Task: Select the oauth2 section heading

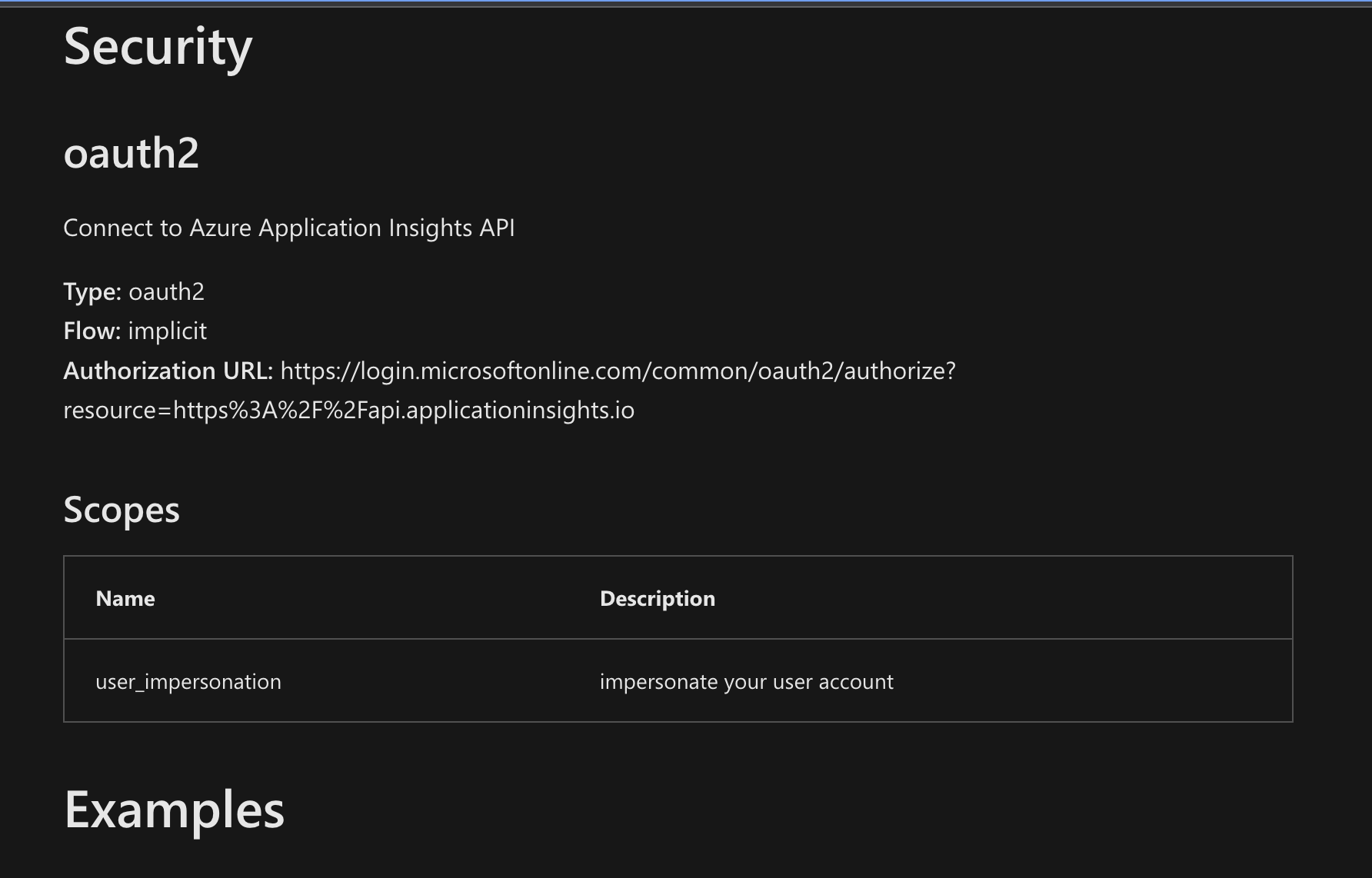Action: pos(131,154)
